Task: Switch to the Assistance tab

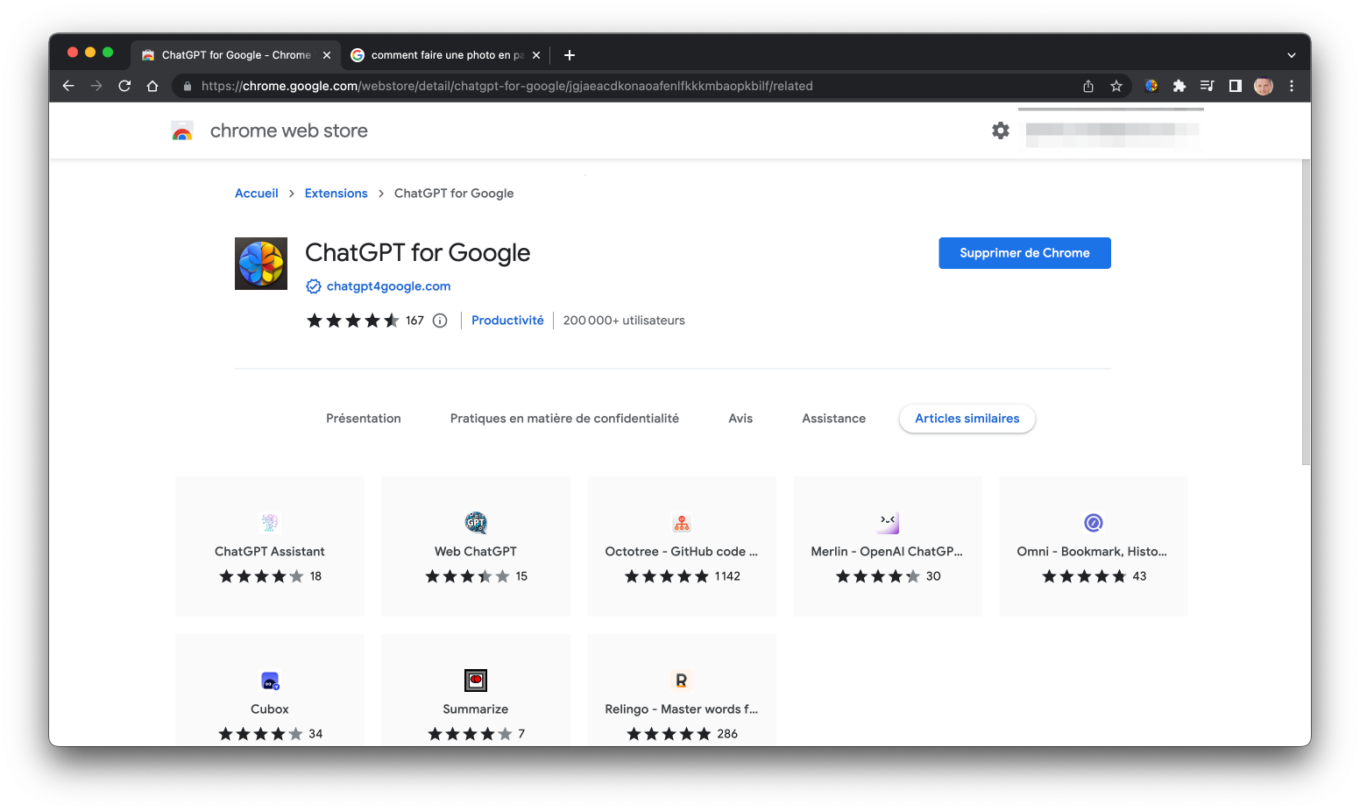Action: (833, 418)
